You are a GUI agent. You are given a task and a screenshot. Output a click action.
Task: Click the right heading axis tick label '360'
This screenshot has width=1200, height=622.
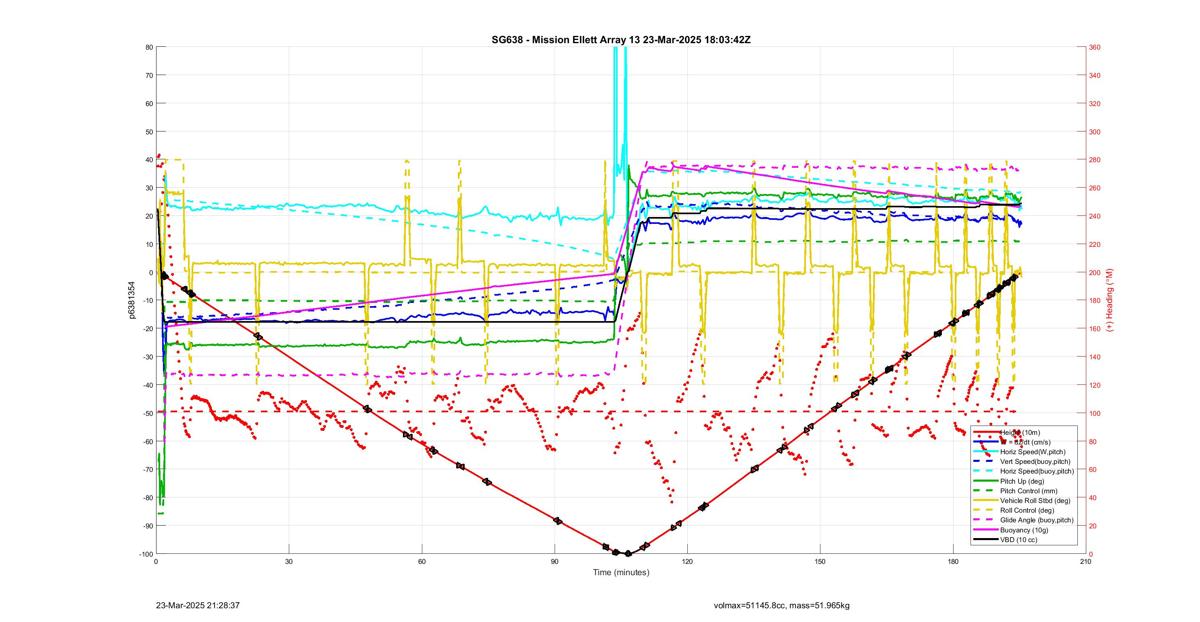pyautogui.click(x=1095, y=47)
